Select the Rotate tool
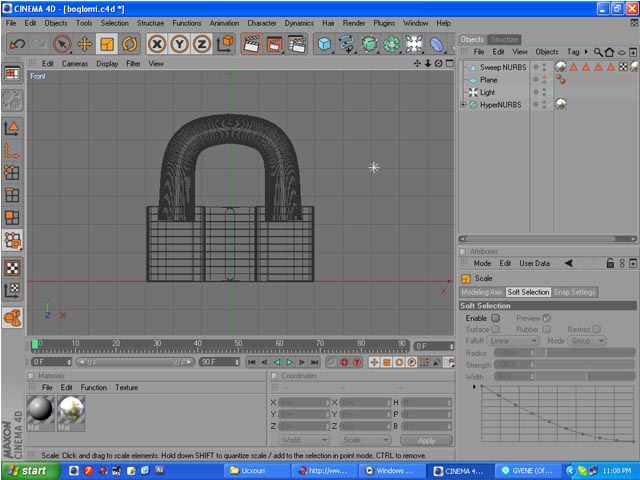The height and width of the screenshot is (480, 640). [129, 44]
